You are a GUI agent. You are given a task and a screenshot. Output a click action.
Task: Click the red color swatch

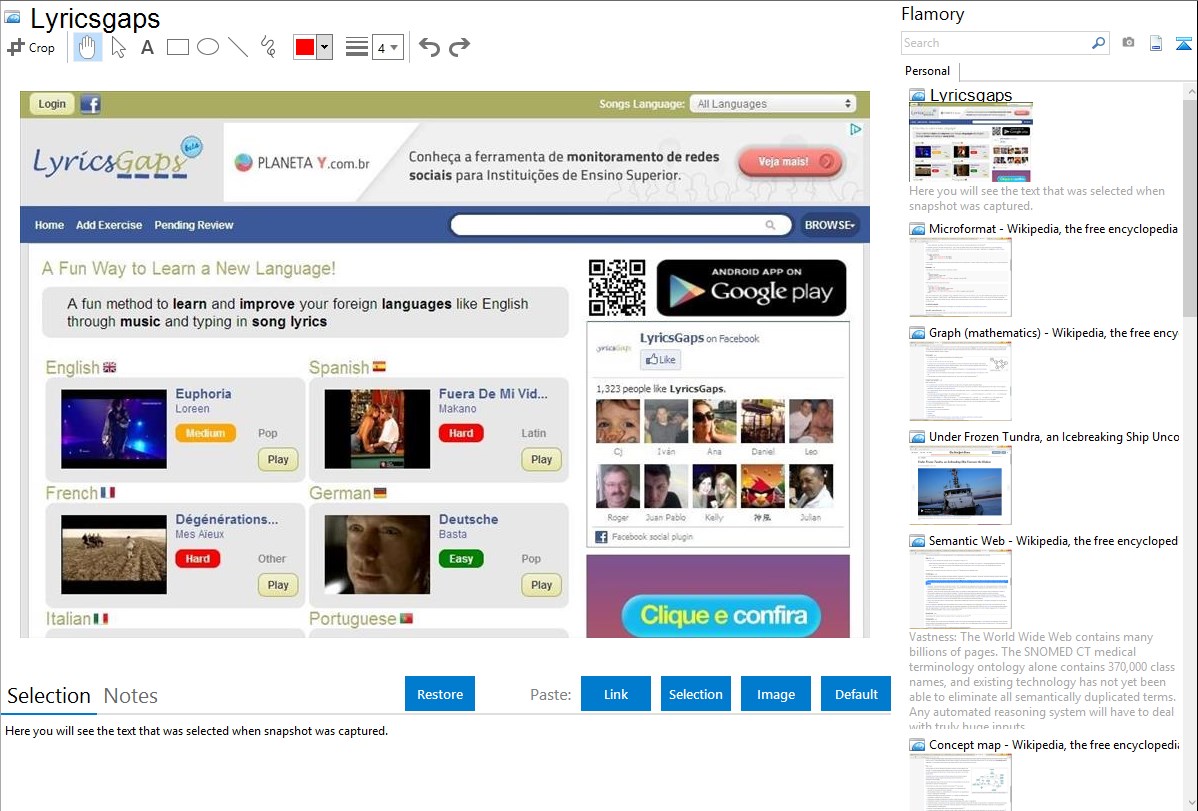coord(304,47)
